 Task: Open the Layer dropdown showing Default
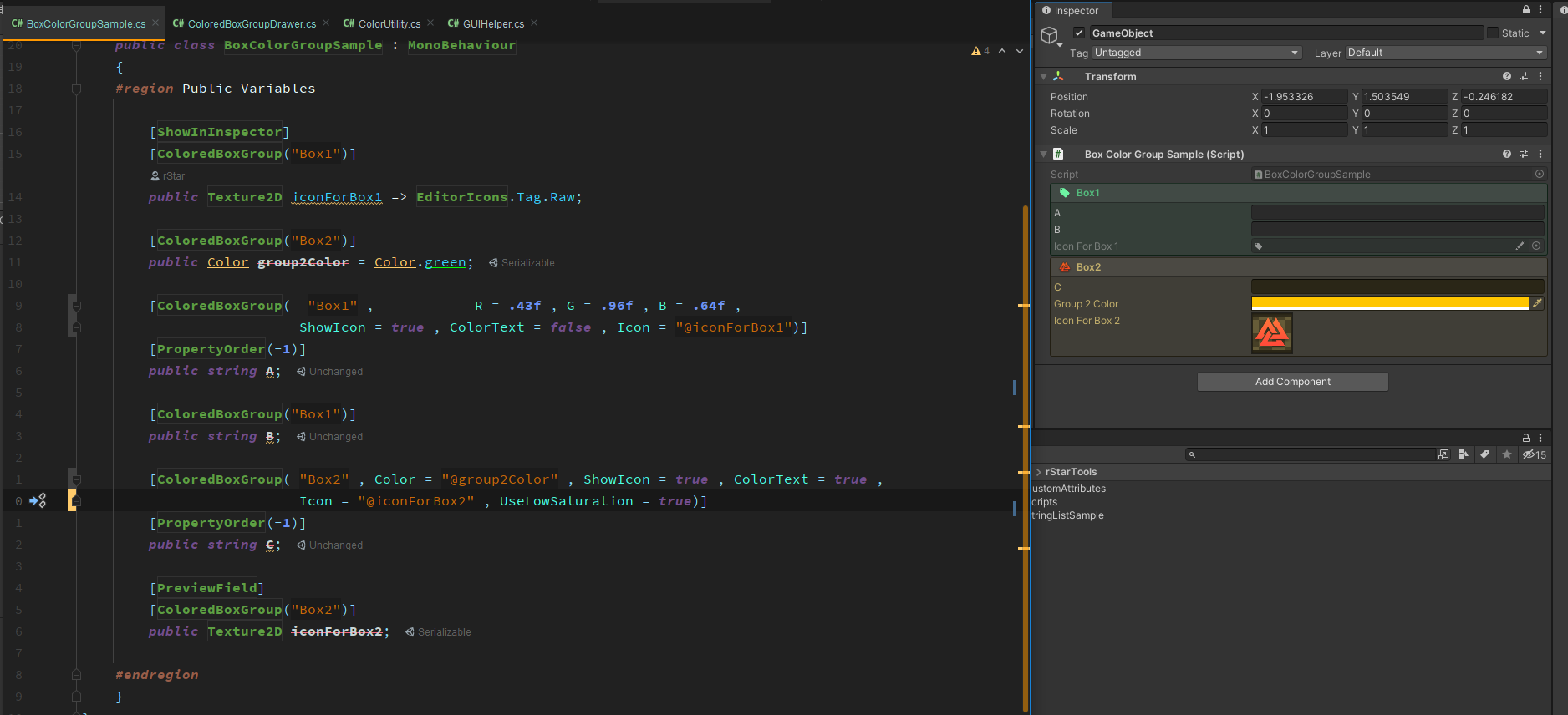1445,53
